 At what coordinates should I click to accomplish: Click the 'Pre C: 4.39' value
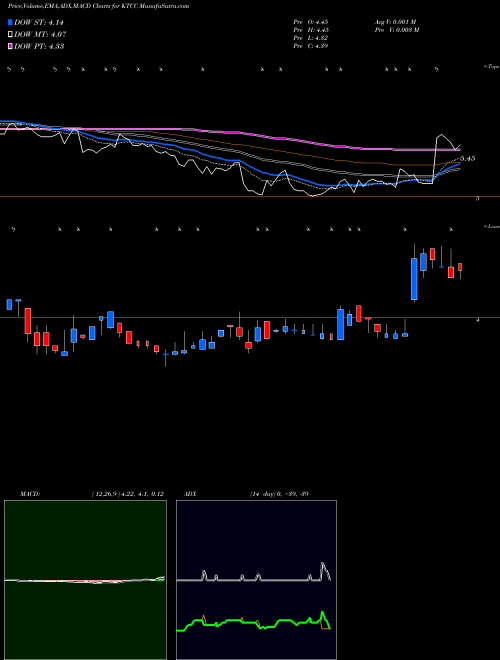pos(311,46)
